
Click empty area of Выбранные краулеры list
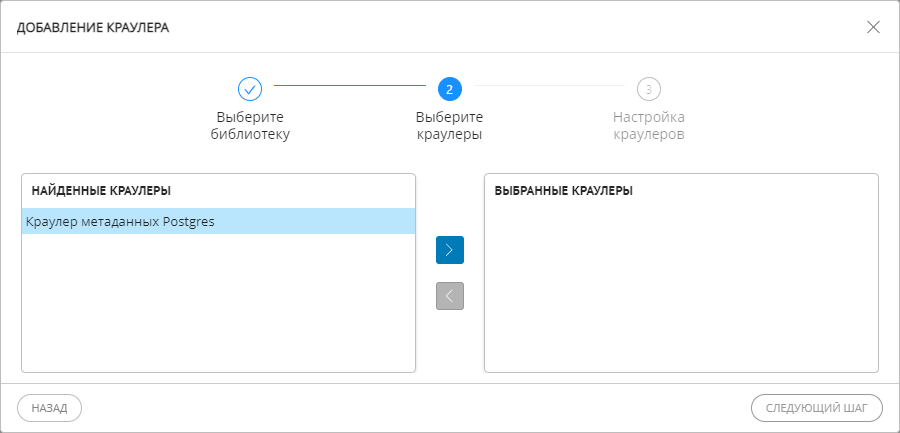click(680, 290)
